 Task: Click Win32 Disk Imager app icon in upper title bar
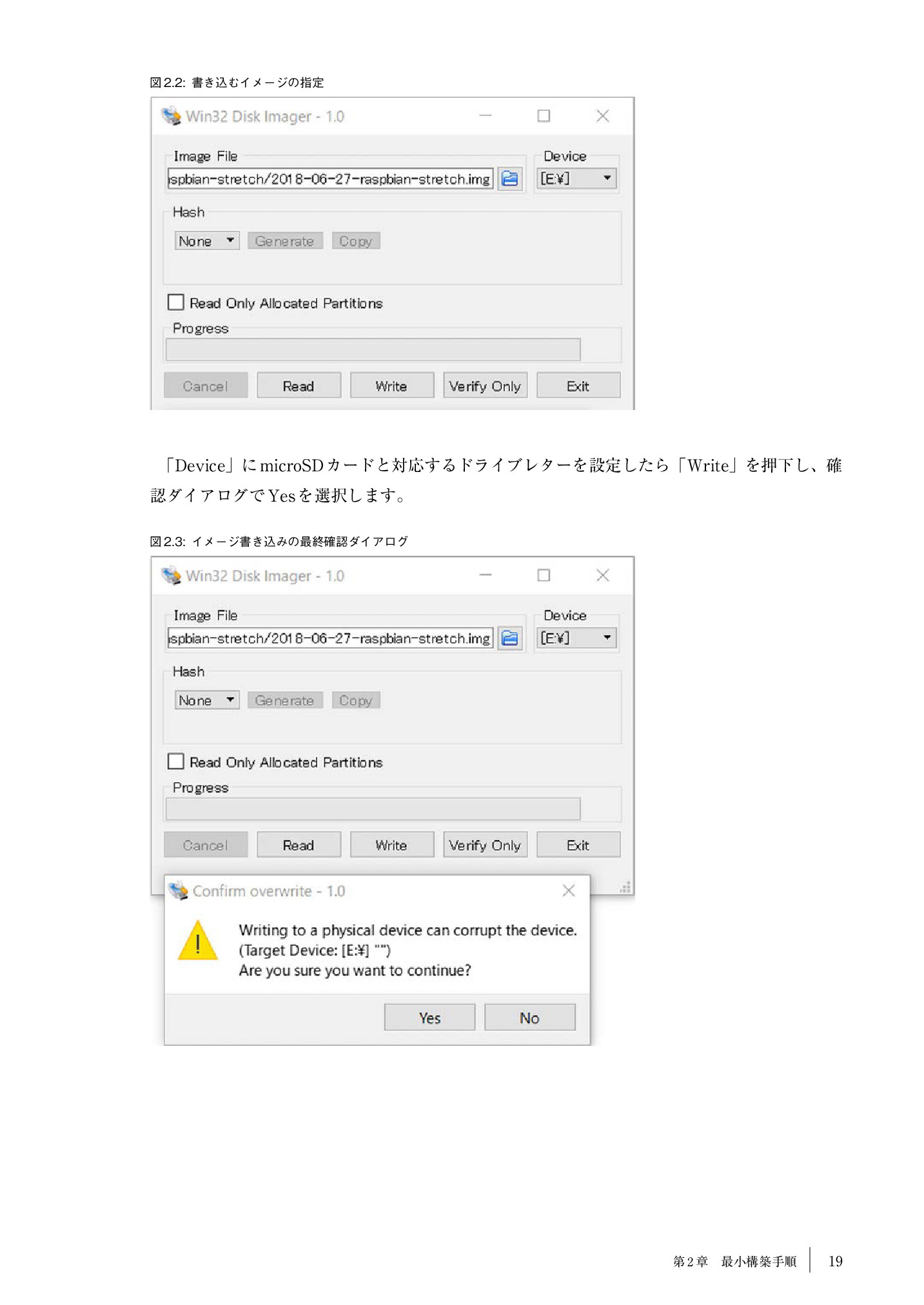tap(172, 116)
